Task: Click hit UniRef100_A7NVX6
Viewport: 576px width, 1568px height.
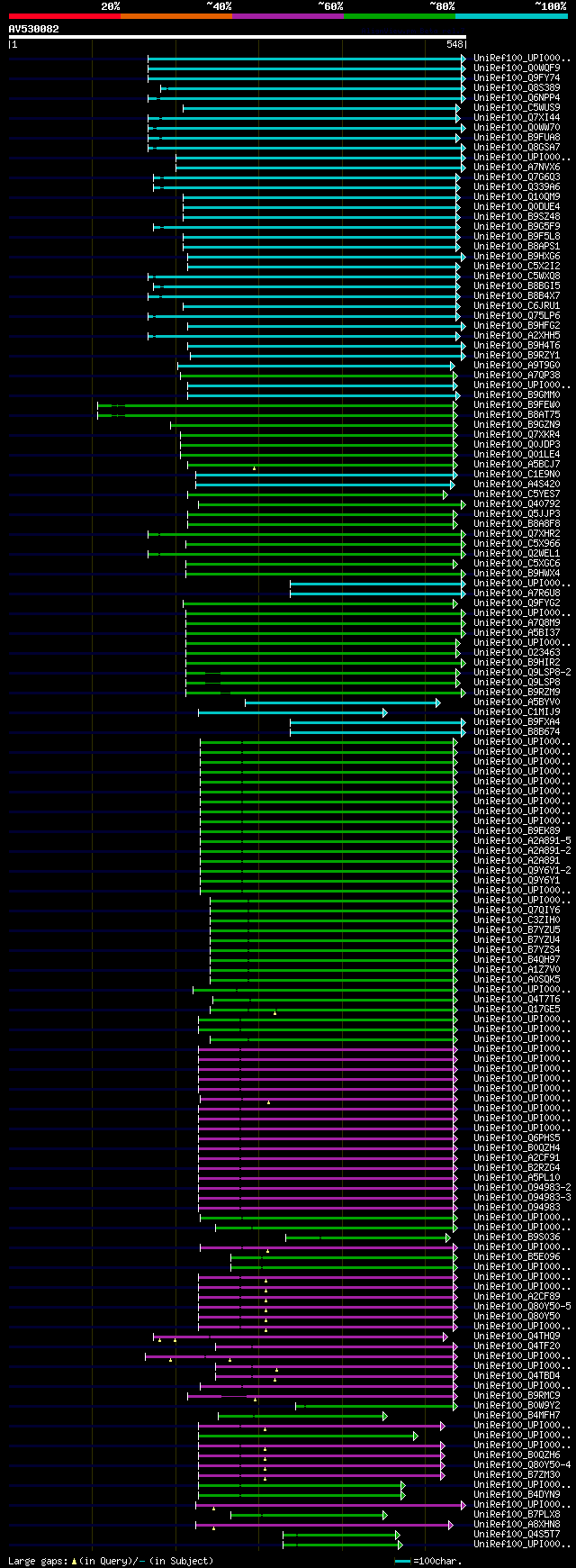Action: pos(517,168)
